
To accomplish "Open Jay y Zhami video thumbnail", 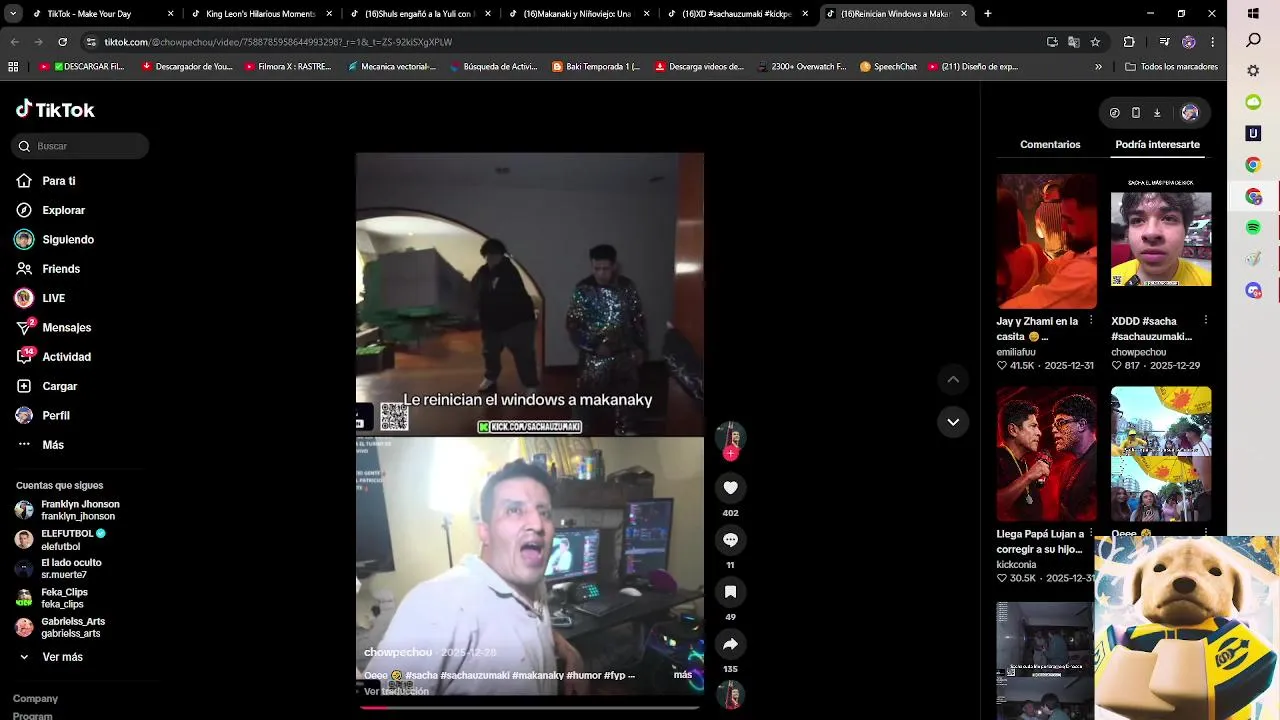I will (x=1046, y=241).
